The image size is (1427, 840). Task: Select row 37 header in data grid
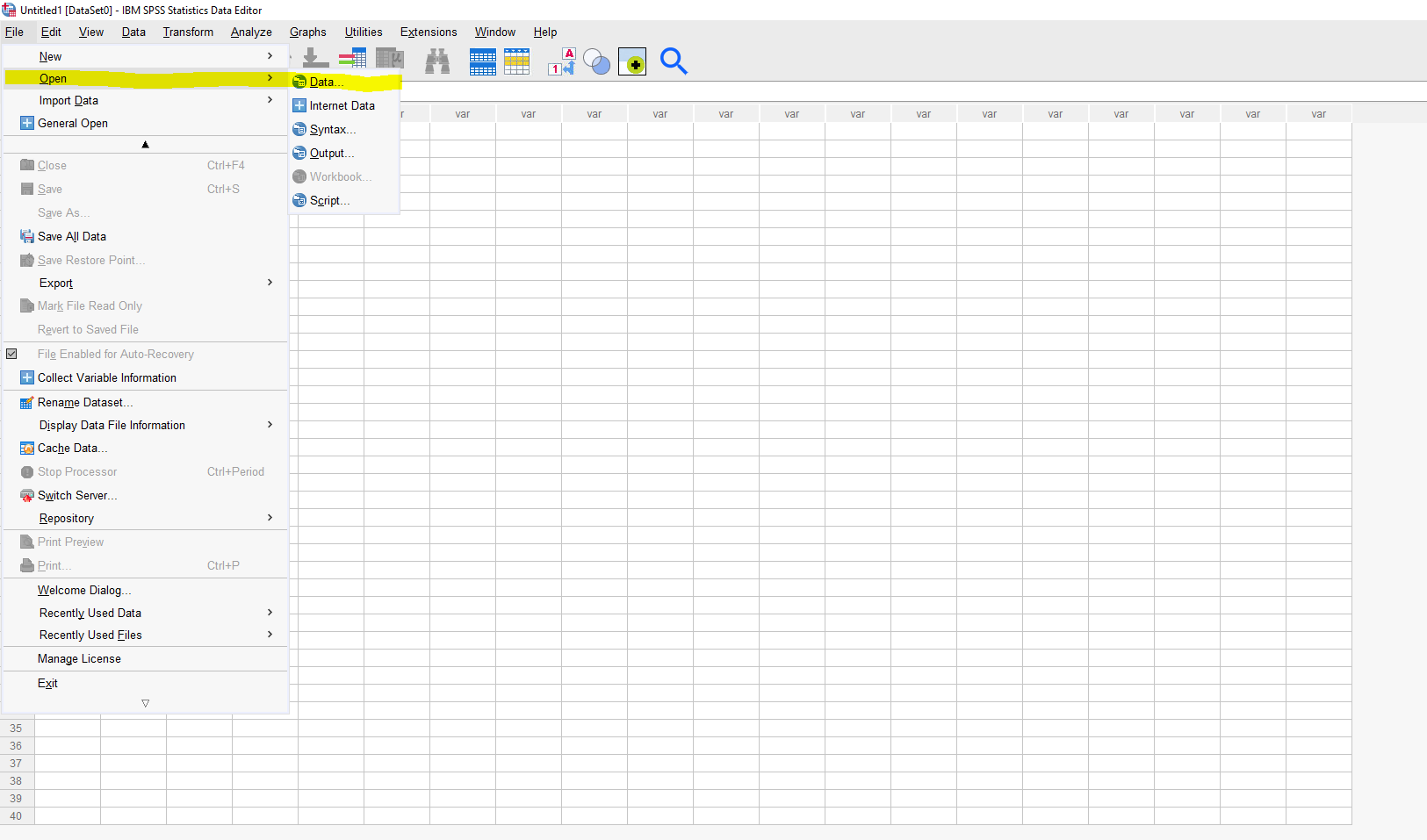pyautogui.click(x=16, y=763)
